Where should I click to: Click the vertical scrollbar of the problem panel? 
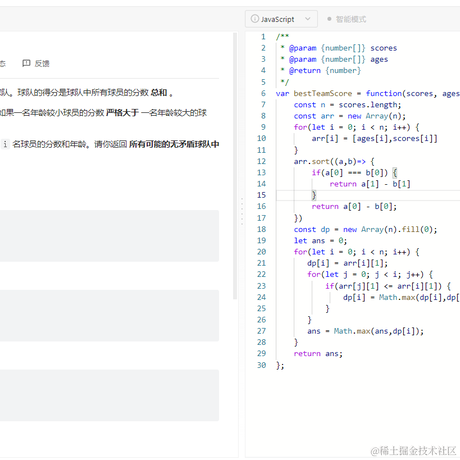coord(235,166)
